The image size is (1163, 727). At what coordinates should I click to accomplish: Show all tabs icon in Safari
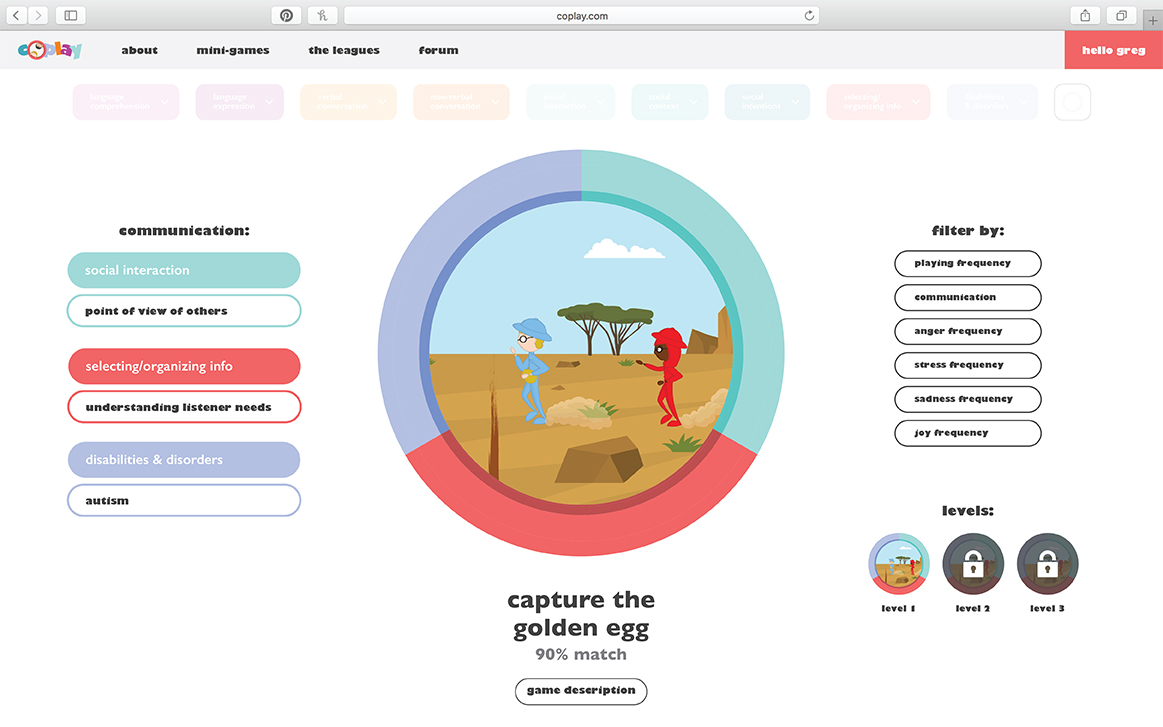click(x=1121, y=15)
